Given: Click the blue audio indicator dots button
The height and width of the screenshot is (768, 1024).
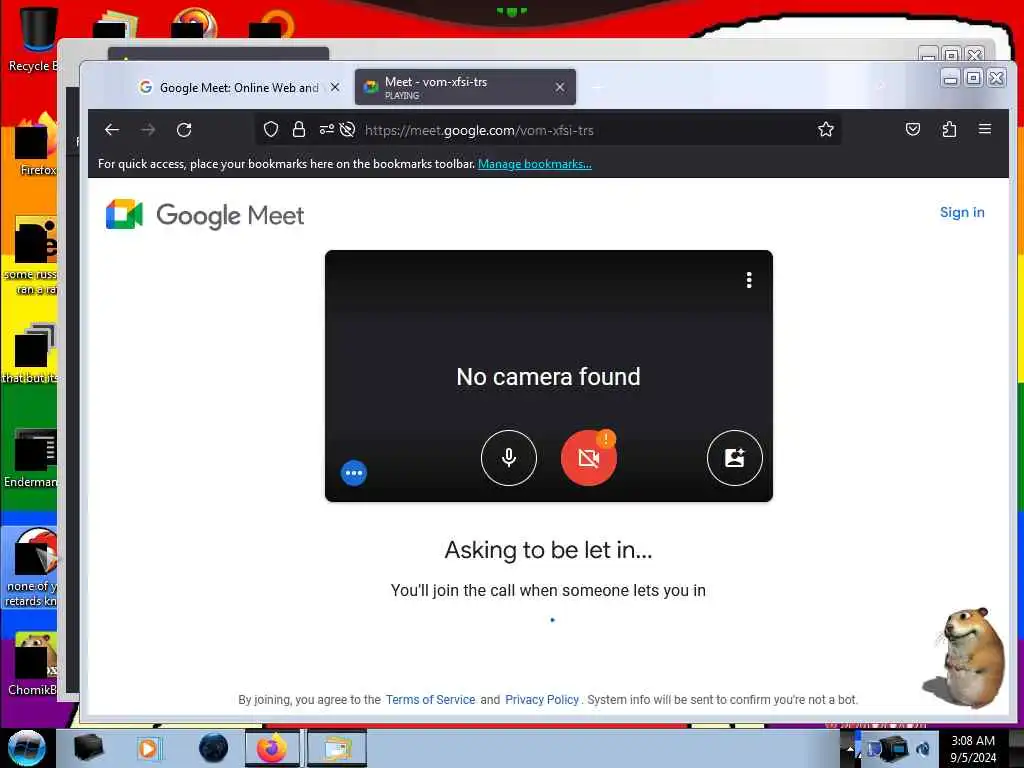Looking at the screenshot, I should point(354,473).
